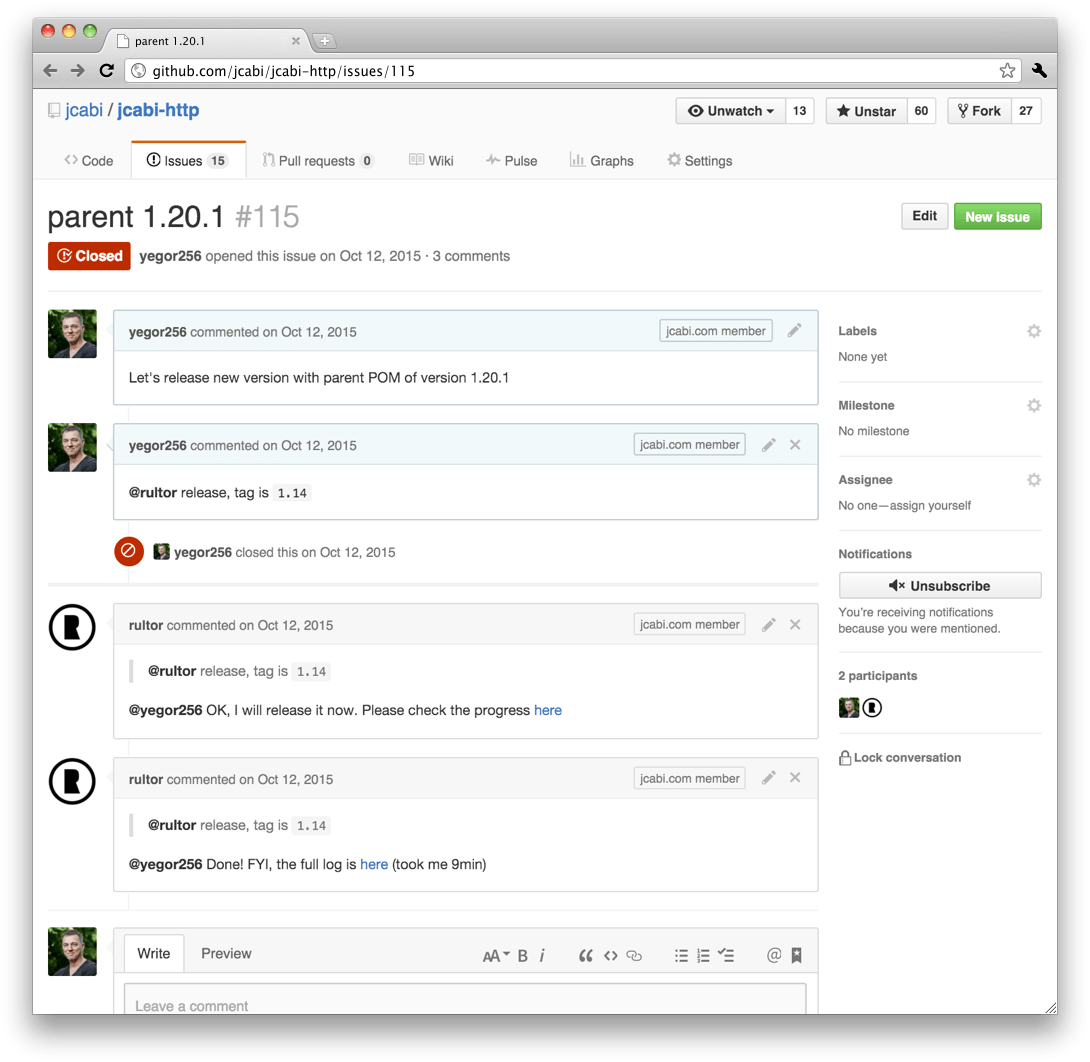This screenshot has width=1090, height=1062.
Task: Insert a link in comment editor
Action: point(634,956)
